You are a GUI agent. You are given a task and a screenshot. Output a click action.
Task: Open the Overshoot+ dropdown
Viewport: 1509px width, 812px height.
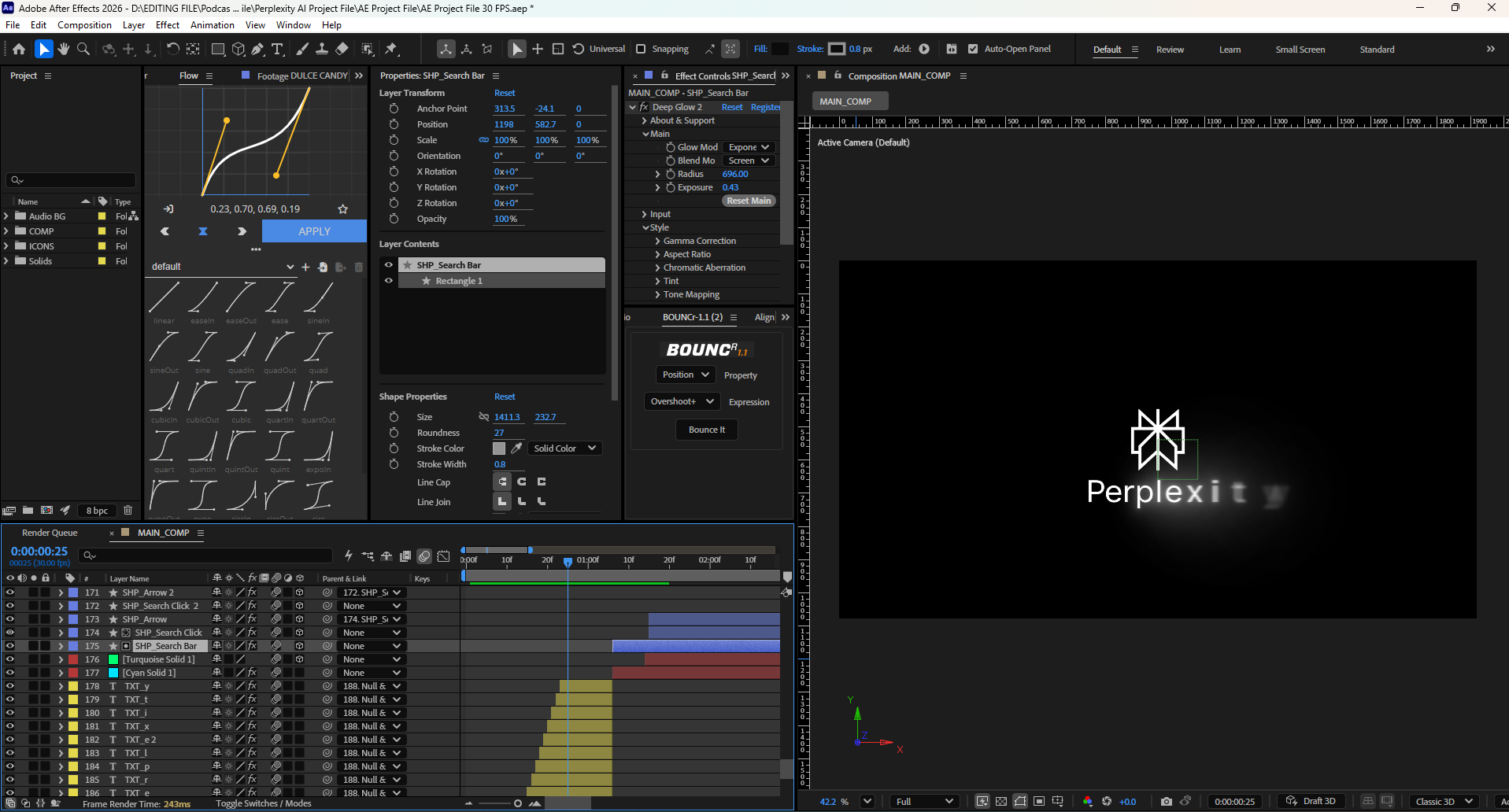point(682,401)
